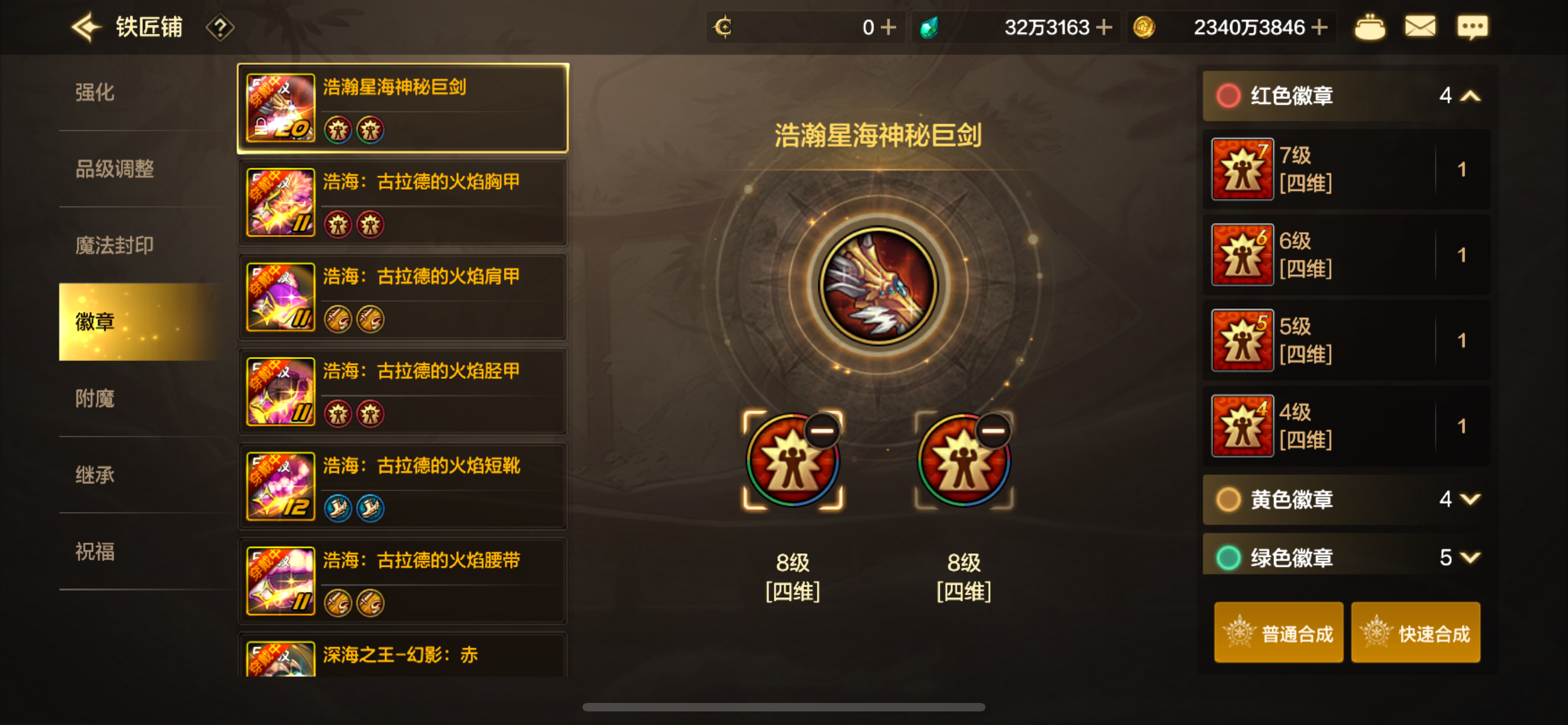Open the money pouch shop icon
Image resolution: width=1568 pixels, height=725 pixels.
pyautogui.click(x=1369, y=28)
